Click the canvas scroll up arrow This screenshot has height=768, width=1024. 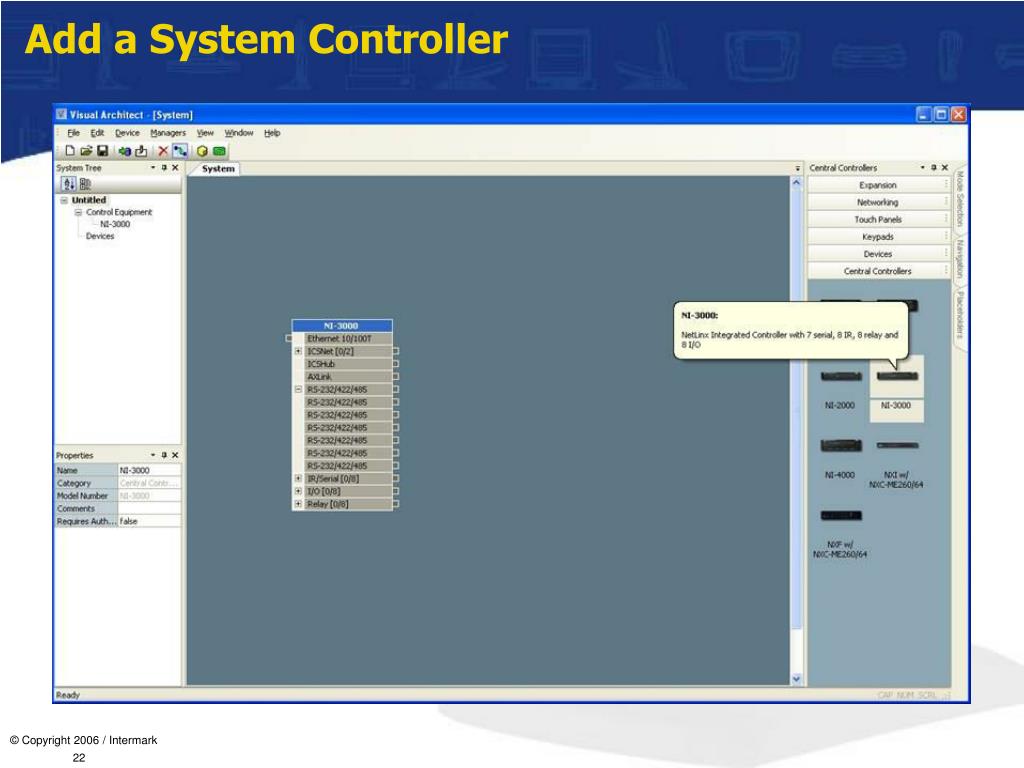pos(796,184)
